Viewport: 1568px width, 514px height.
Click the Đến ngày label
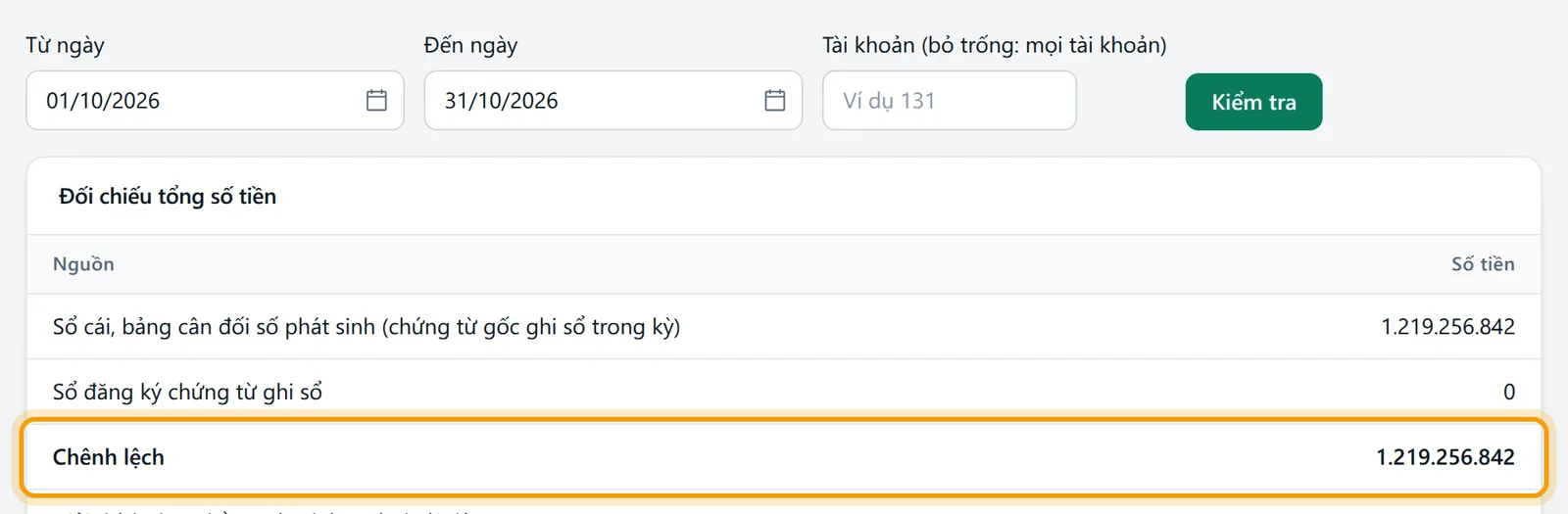pos(470,45)
